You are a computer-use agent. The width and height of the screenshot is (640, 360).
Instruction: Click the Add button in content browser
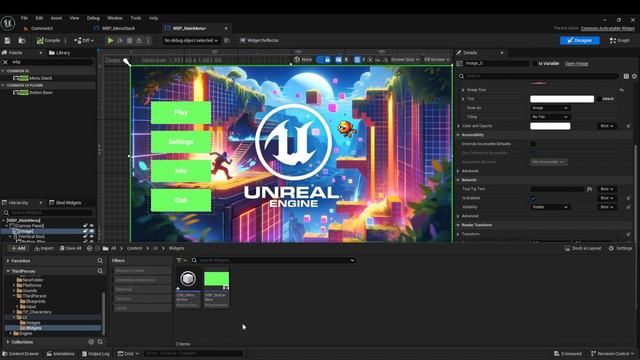[x=18, y=248]
